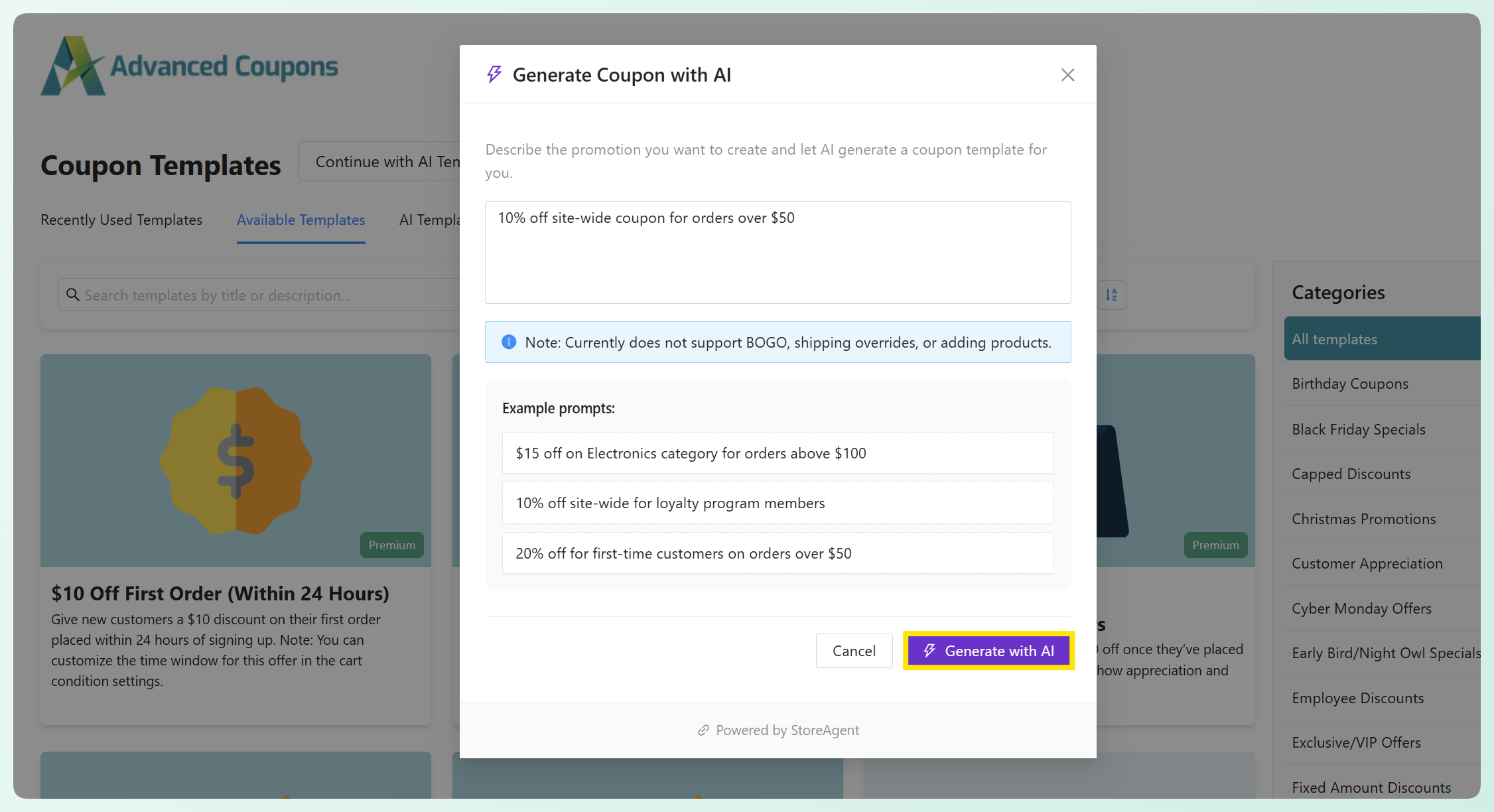Screen dimensions: 1494x812
Task: Click the blue info icon in note
Action: pyautogui.click(x=509, y=342)
